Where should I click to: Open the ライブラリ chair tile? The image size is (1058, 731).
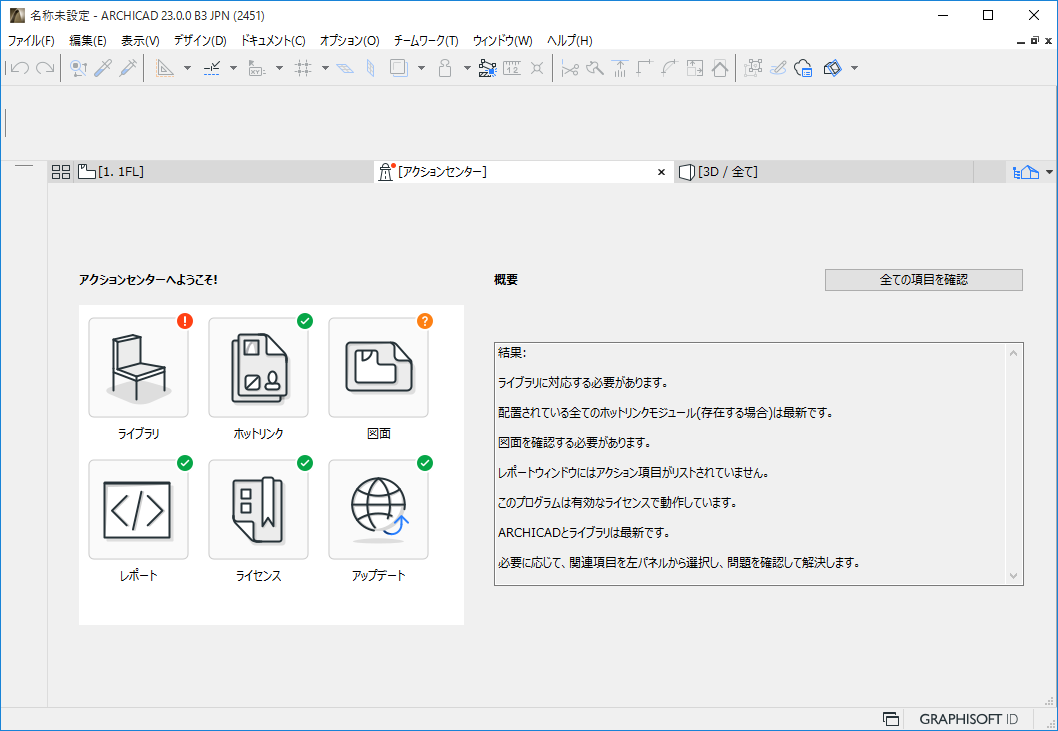pos(138,368)
